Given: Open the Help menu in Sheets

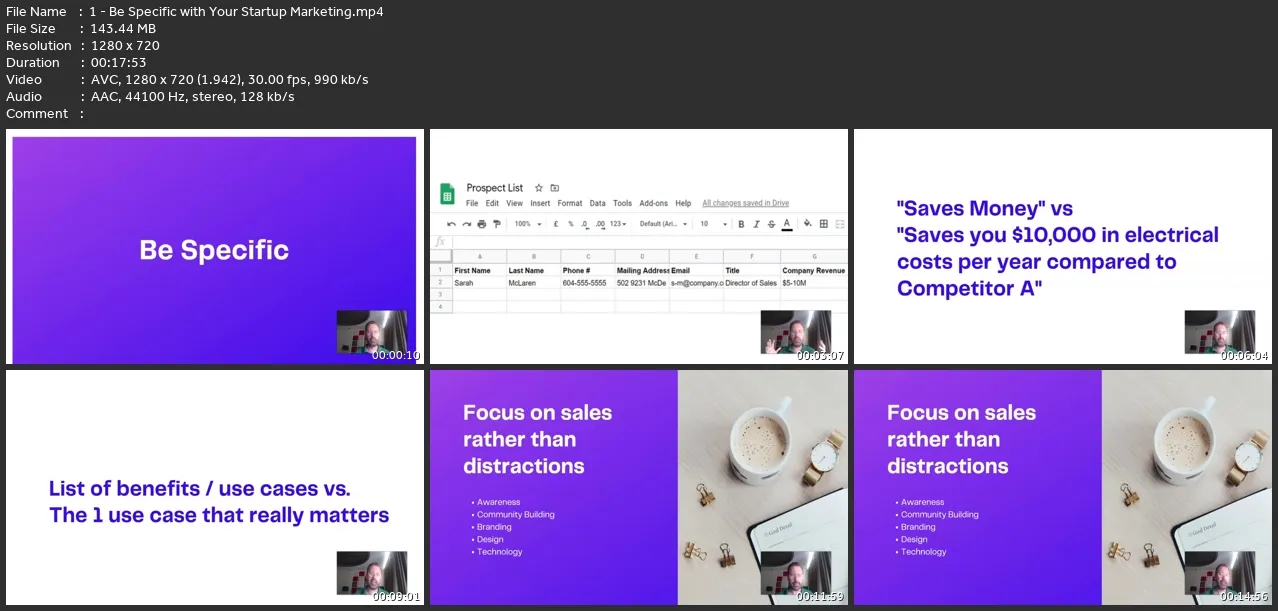Looking at the screenshot, I should [x=683, y=203].
